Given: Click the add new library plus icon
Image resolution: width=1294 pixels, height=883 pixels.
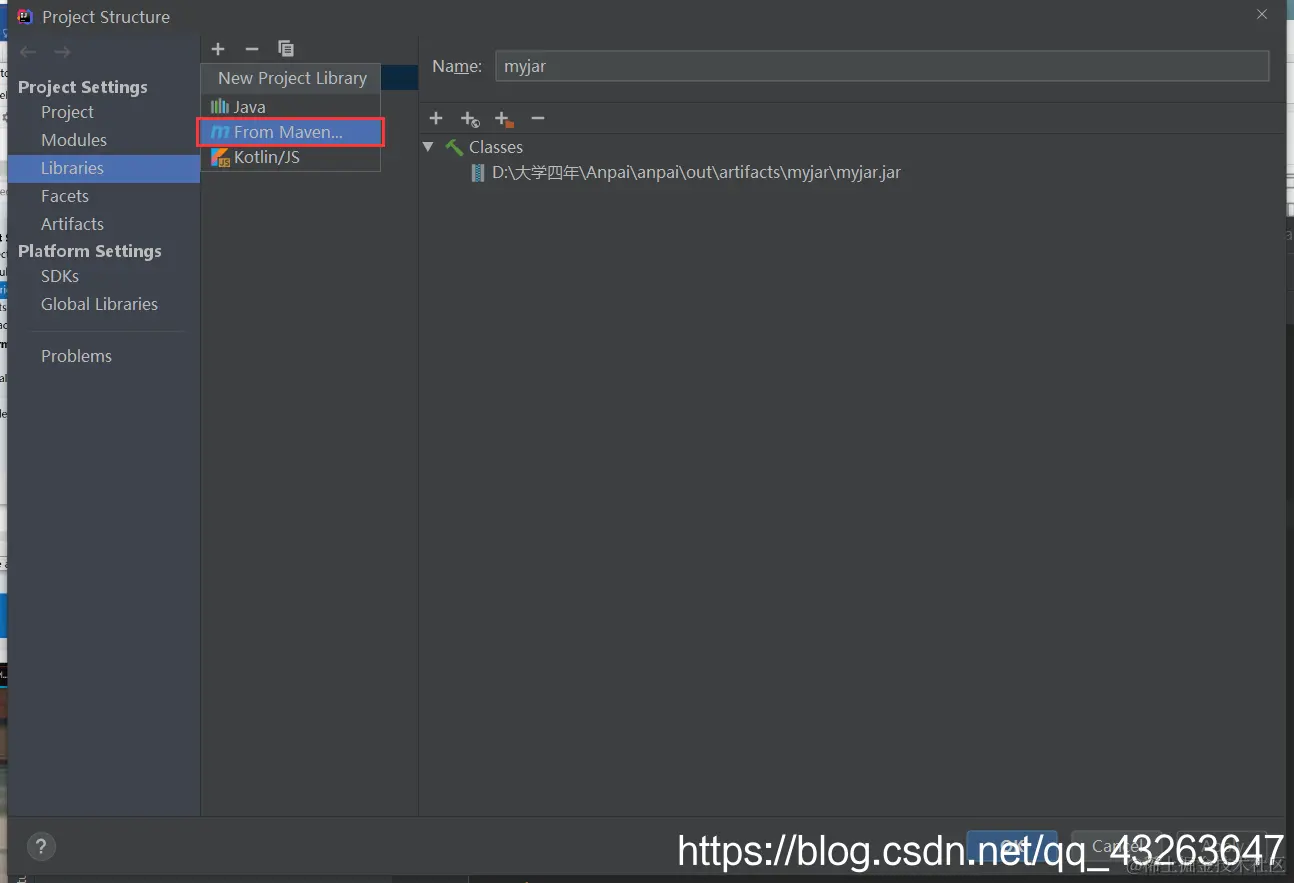Looking at the screenshot, I should click(x=218, y=49).
